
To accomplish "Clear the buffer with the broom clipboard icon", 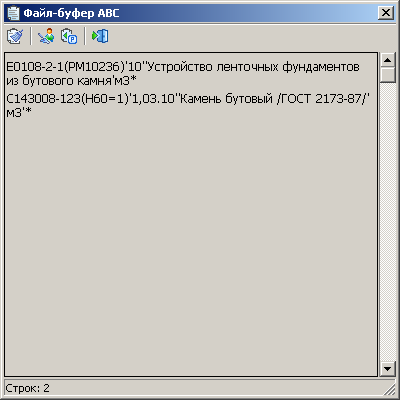I will [15, 36].
